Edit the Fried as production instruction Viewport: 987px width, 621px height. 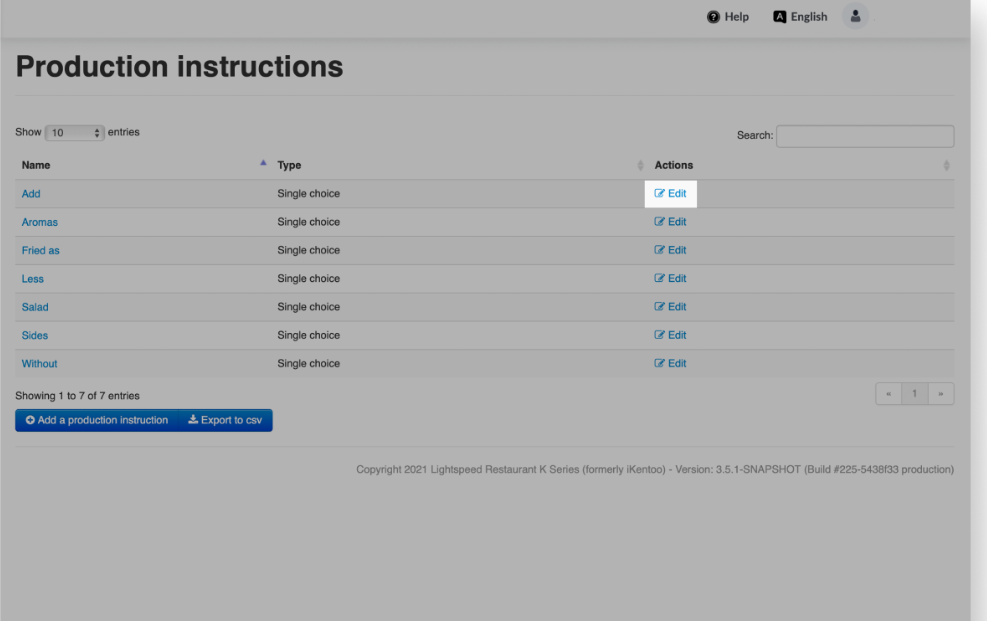coord(670,250)
